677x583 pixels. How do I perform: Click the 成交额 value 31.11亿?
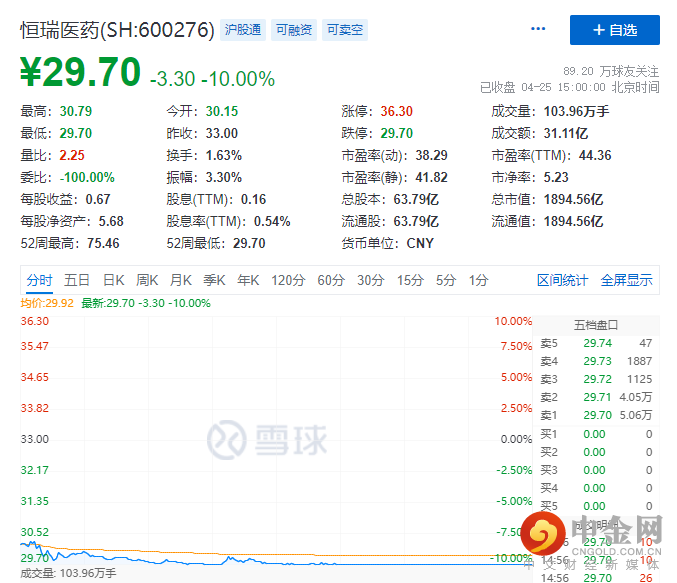[x=566, y=133]
